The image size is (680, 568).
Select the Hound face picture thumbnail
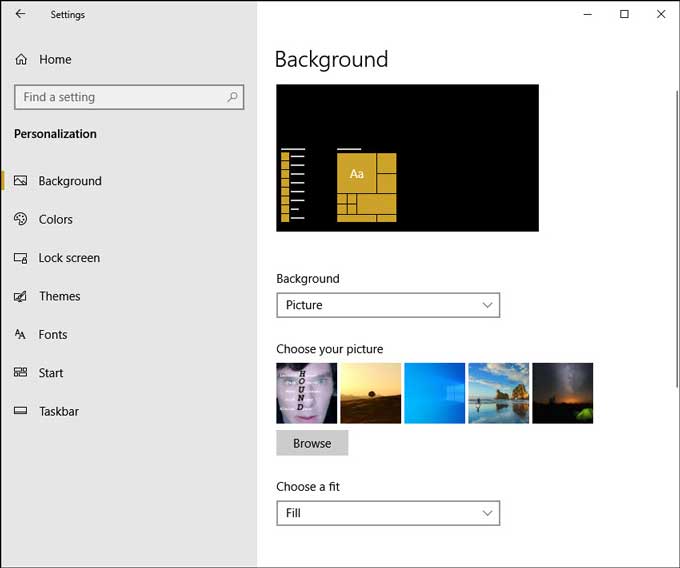point(307,393)
